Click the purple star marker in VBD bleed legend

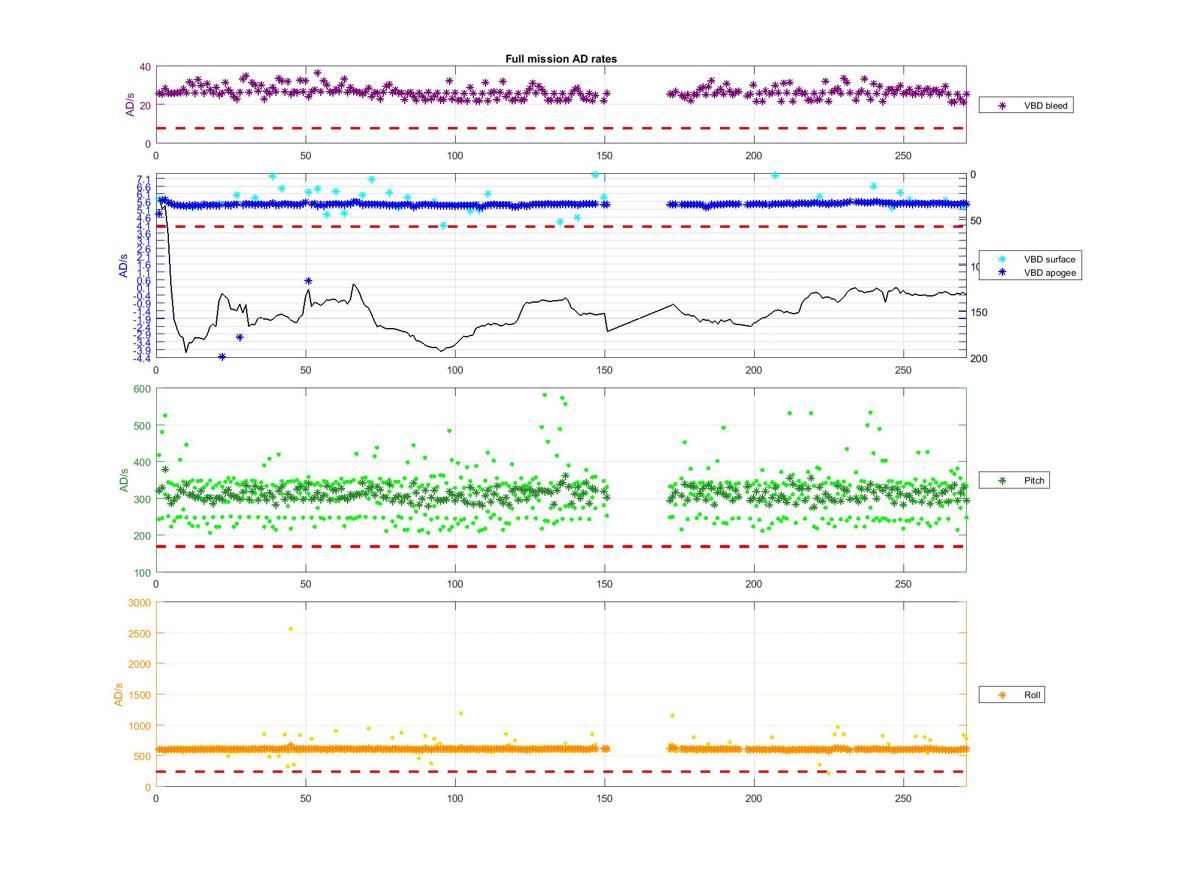[1002, 105]
